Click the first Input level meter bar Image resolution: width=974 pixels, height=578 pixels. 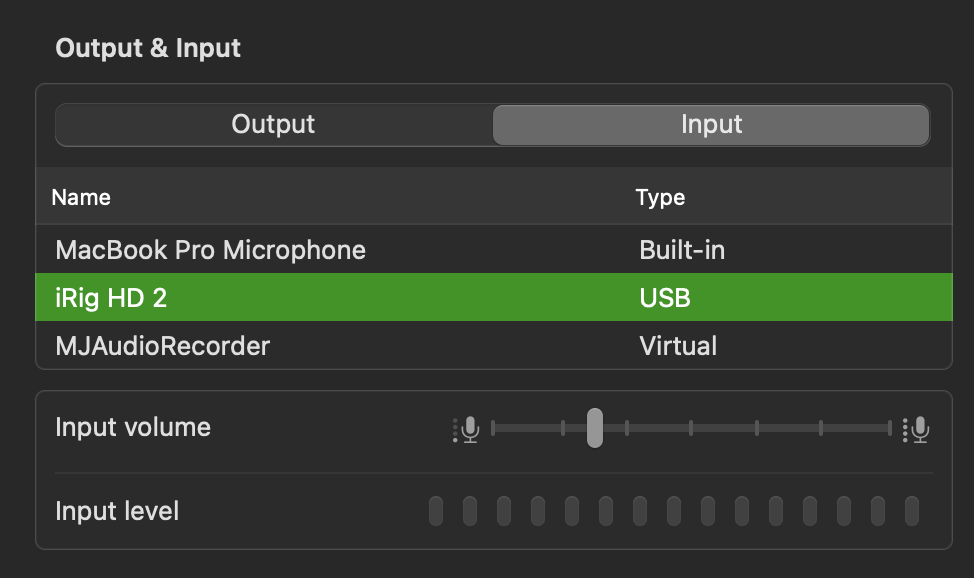click(436, 511)
